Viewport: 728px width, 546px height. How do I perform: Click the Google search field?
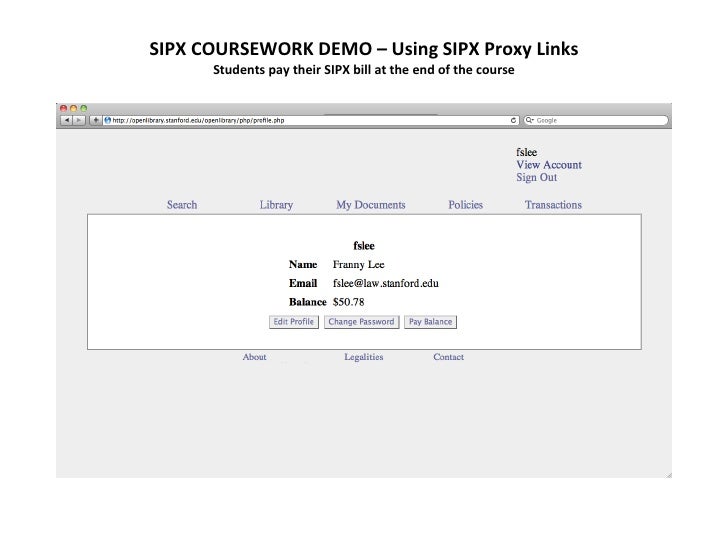pos(596,120)
